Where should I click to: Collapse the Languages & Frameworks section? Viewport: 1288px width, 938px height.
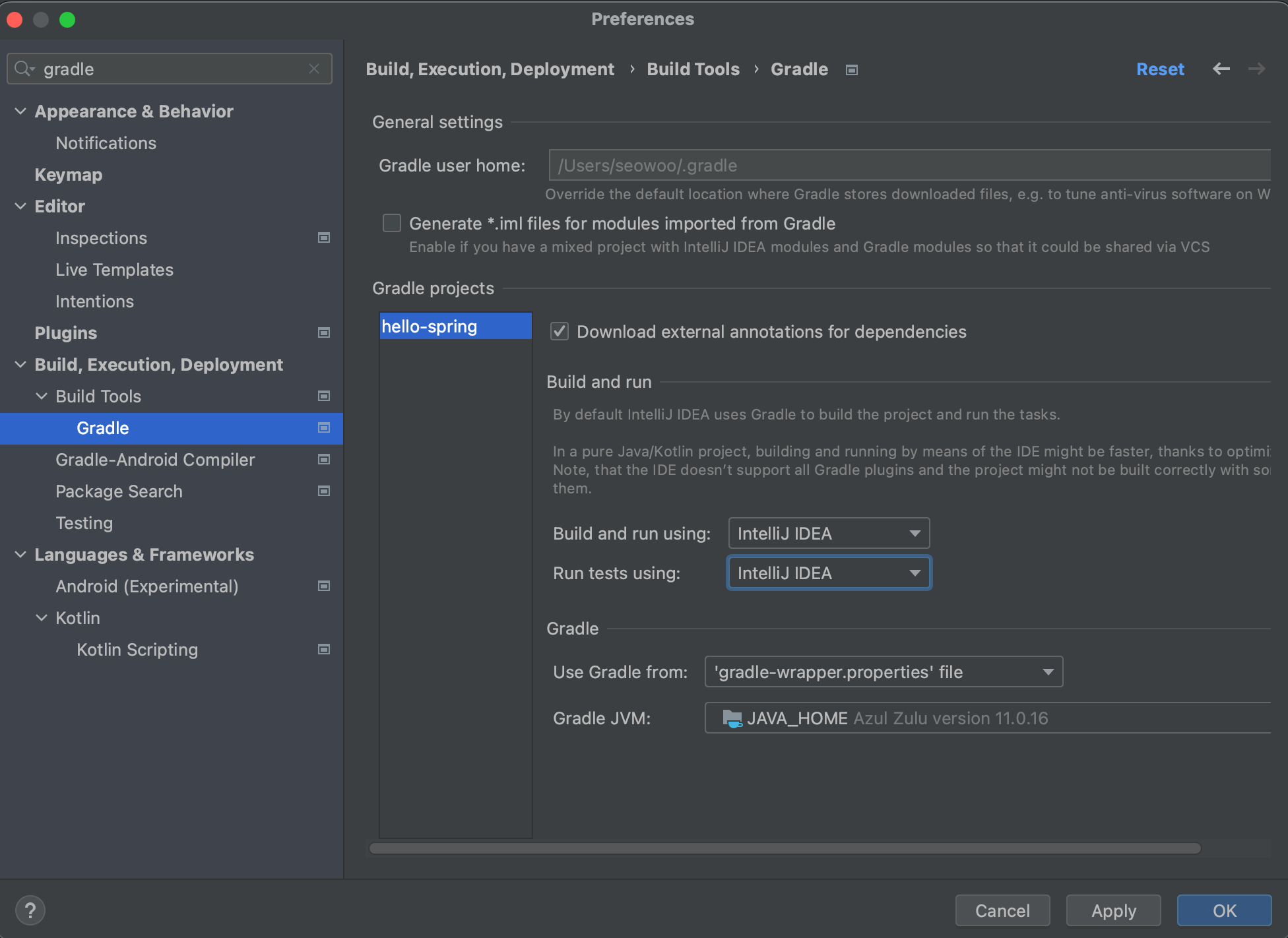click(x=20, y=555)
